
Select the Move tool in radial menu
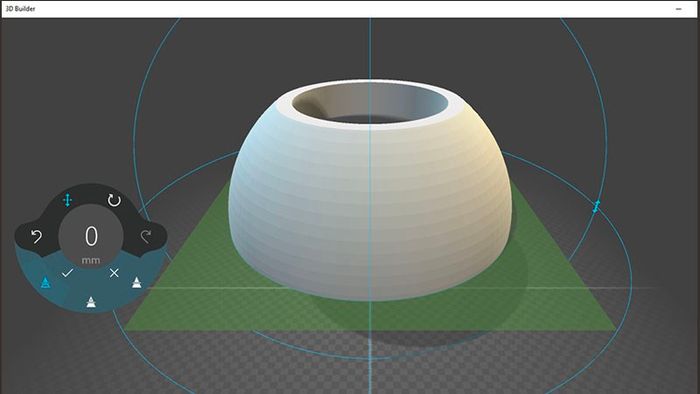pyautogui.click(x=67, y=200)
